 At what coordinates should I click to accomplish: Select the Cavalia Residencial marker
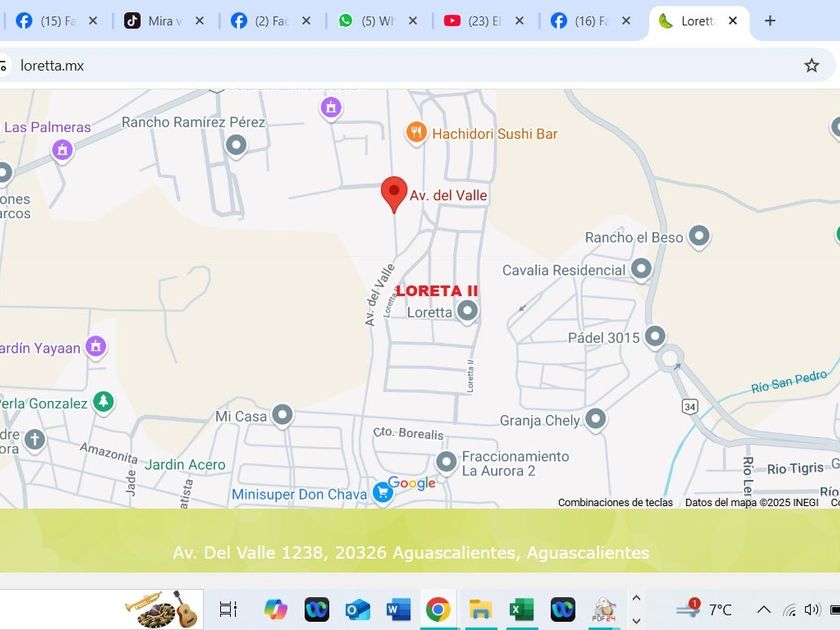[641, 269]
